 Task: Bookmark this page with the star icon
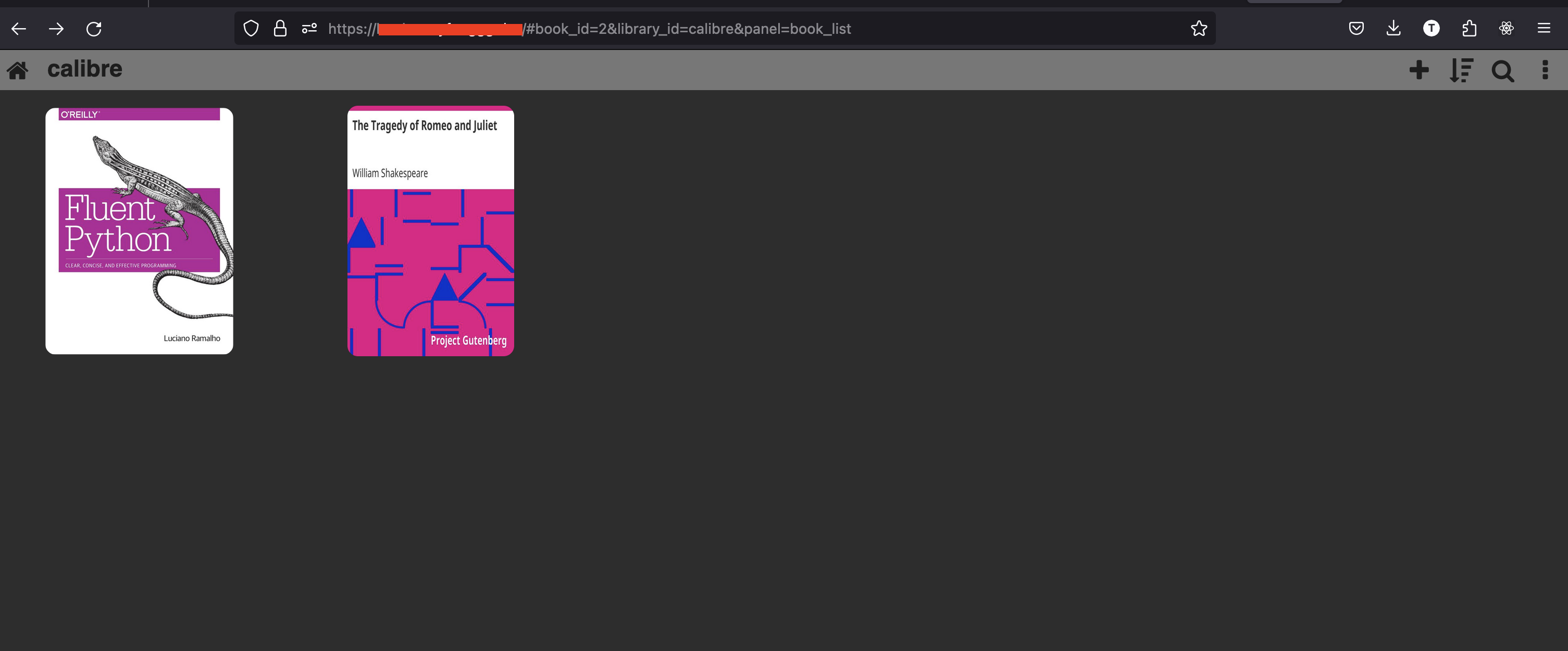tap(1199, 29)
